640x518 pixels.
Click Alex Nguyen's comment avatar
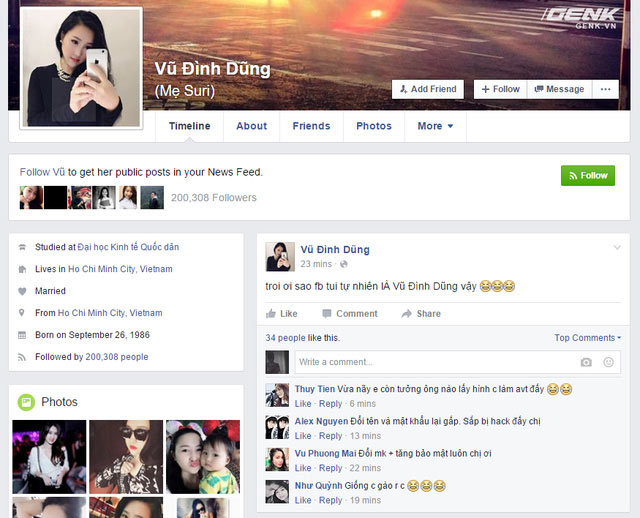[x=277, y=427]
